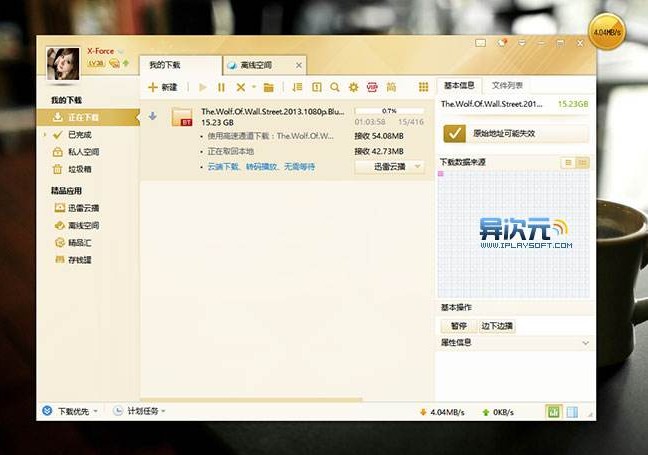Select 已完成 in the sidebar
648x455 pixels.
(x=79, y=135)
